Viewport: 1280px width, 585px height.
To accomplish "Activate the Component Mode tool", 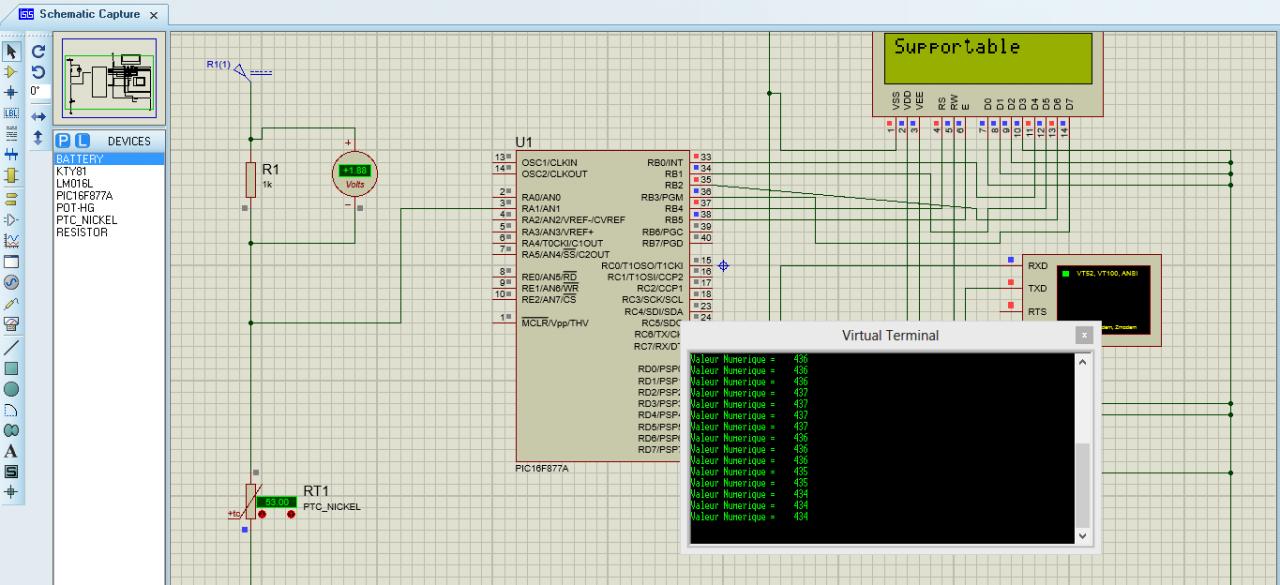I will [12, 71].
